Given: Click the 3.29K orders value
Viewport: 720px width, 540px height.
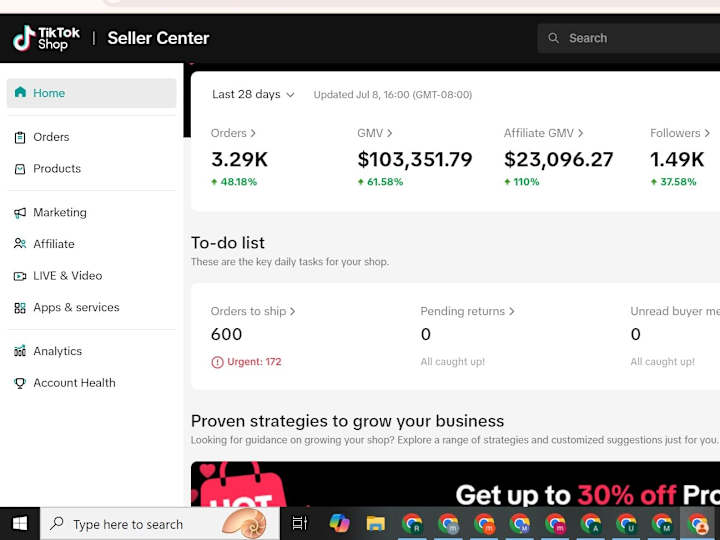Looking at the screenshot, I should [x=239, y=159].
